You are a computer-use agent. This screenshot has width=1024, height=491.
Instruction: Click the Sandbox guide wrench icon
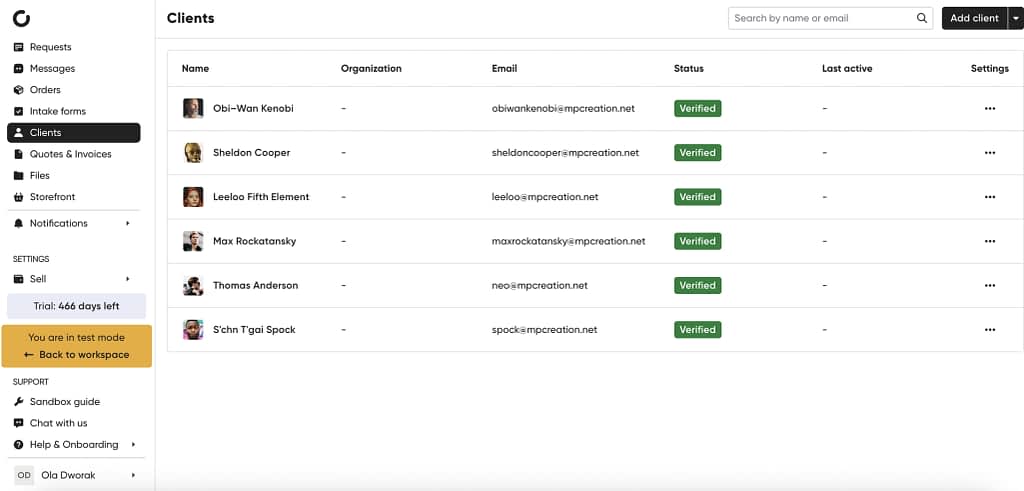point(18,402)
